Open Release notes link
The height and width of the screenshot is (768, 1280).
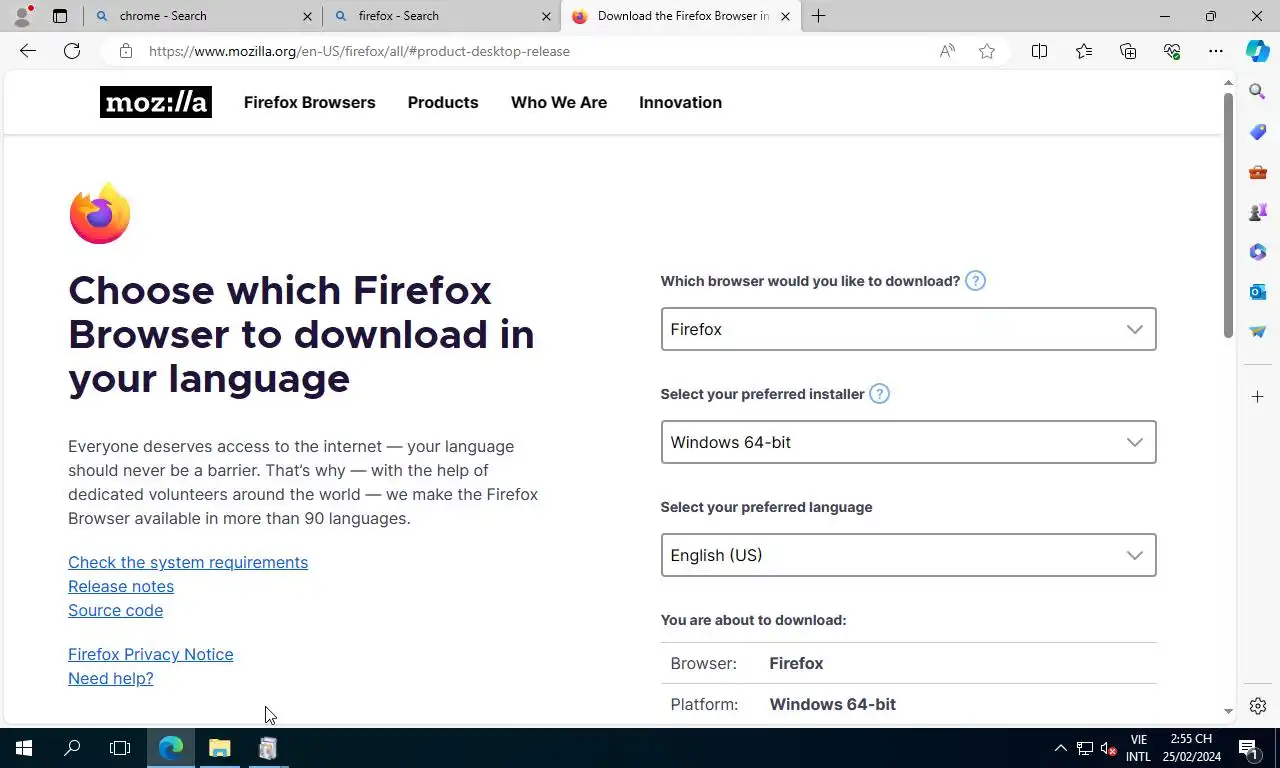pos(121,586)
